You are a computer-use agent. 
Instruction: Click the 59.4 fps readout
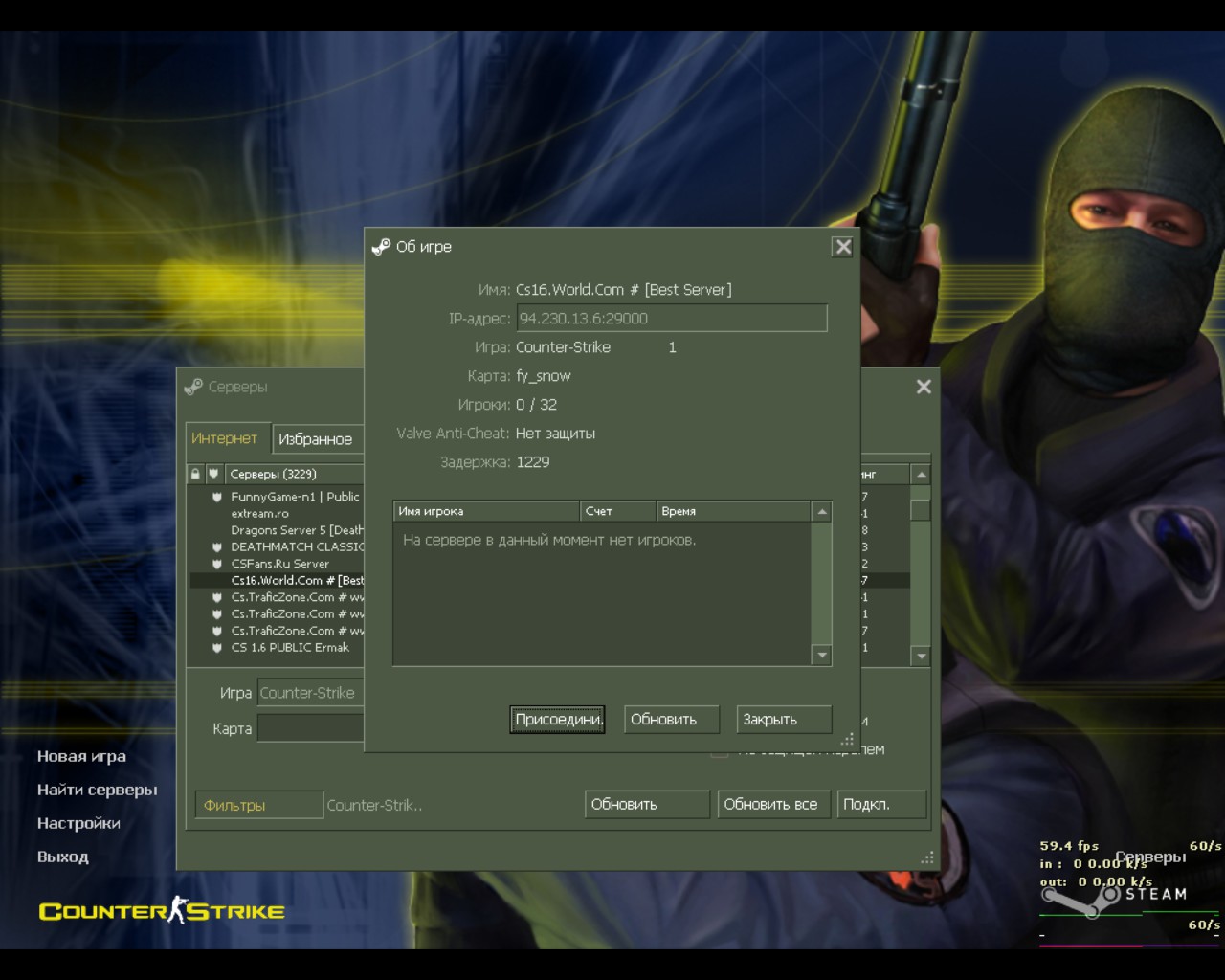tap(1069, 846)
